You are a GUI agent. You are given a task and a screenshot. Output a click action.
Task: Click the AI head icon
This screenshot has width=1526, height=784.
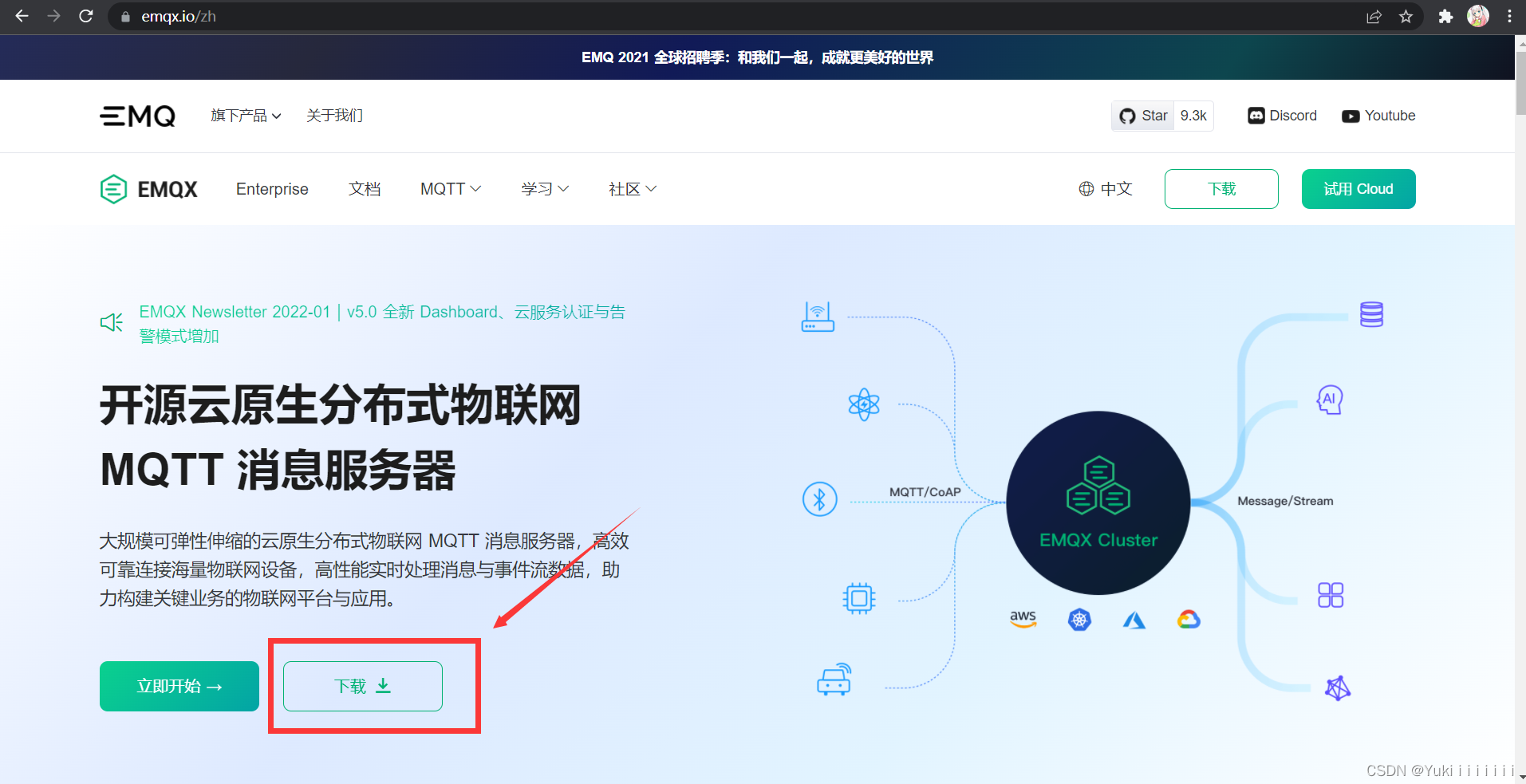click(1330, 400)
